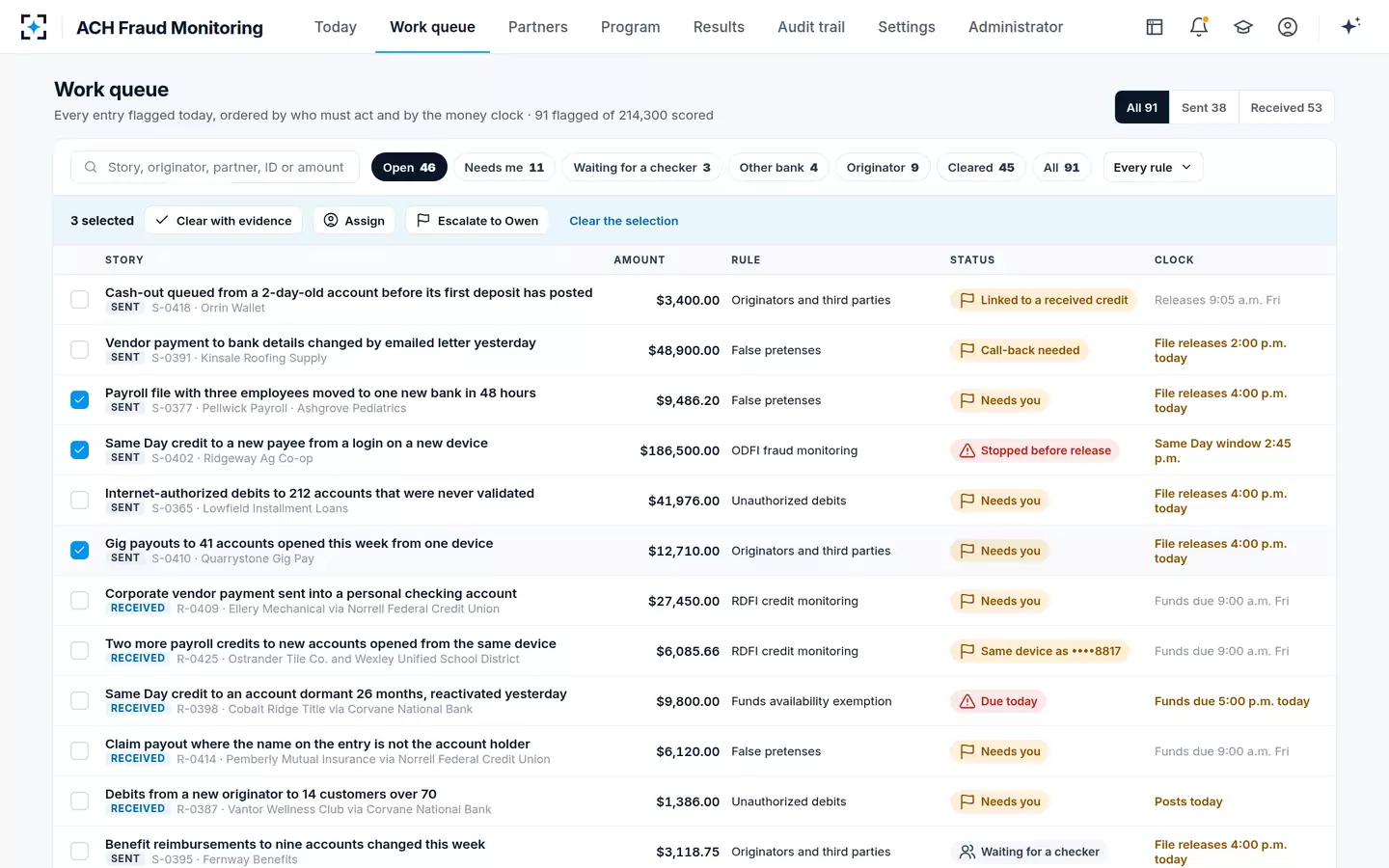Select the Internet-authorized debits row checkbox
The width and height of the screenshot is (1389, 868).
coord(80,501)
